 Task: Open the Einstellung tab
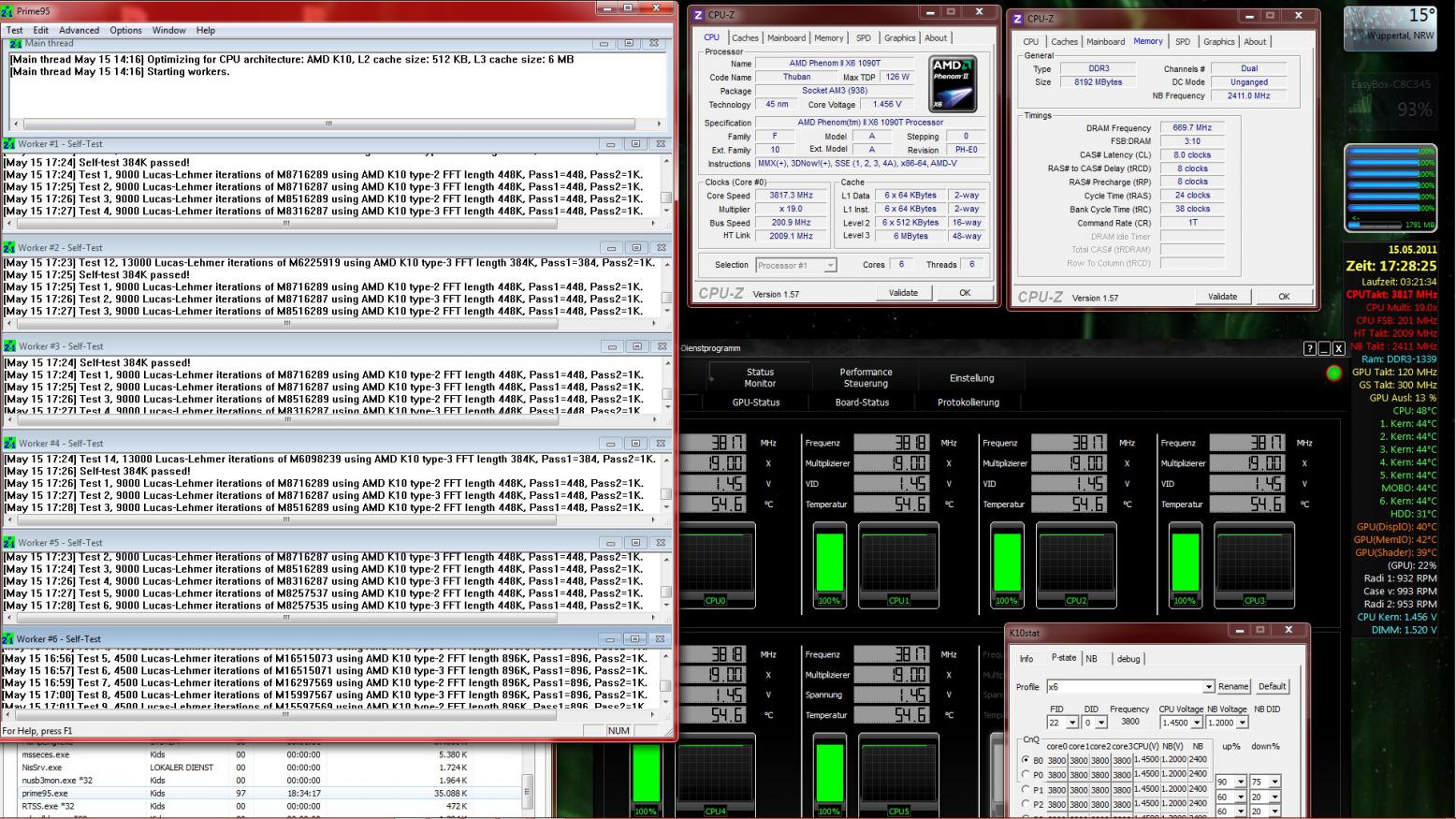coord(971,378)
